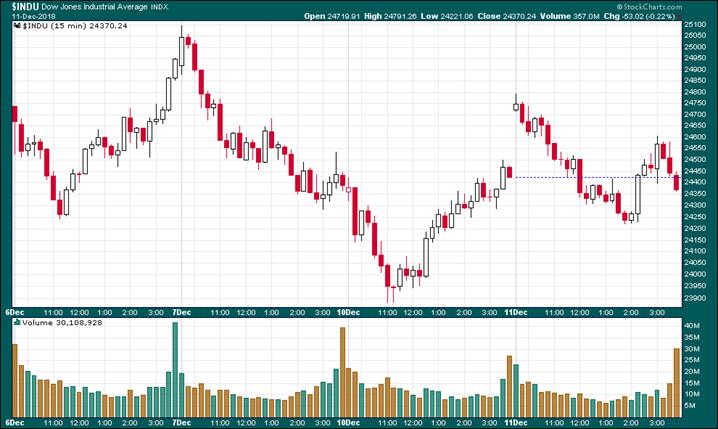The image size is (718, 429).
Task: Click the $INDU (15 min) 24370.24 legend text
Action: [75, 26]
